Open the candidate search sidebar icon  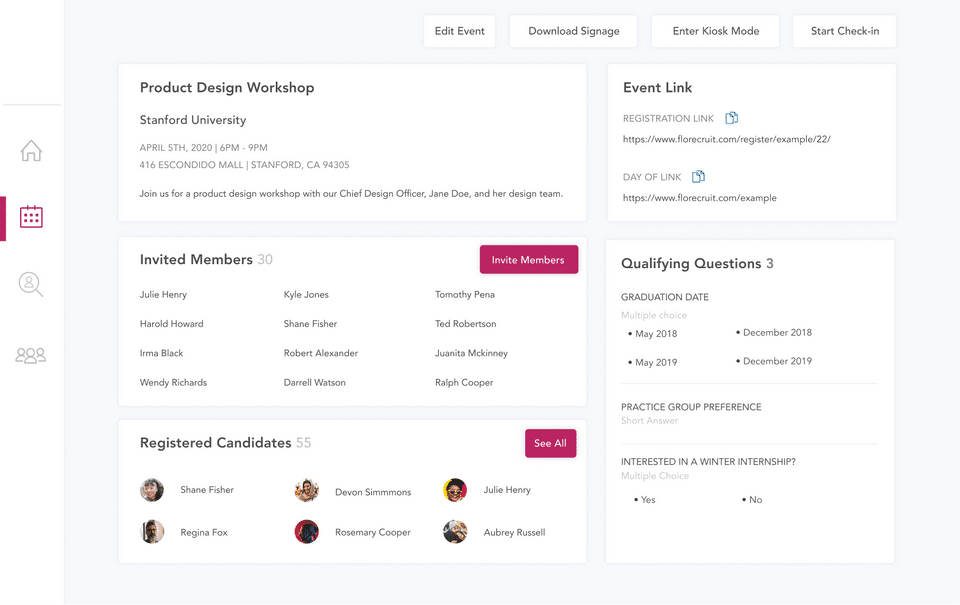[x=31, y=284]
